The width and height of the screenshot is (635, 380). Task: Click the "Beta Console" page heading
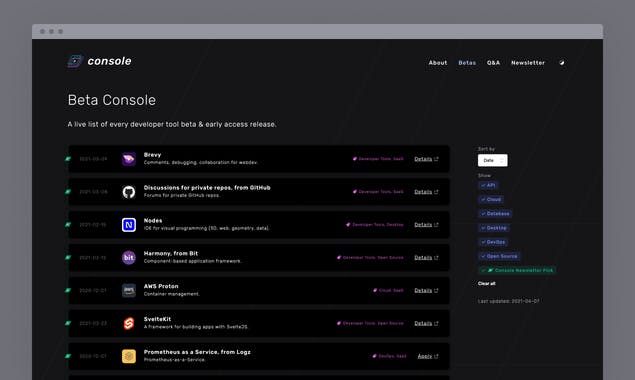tap(111, 100)
